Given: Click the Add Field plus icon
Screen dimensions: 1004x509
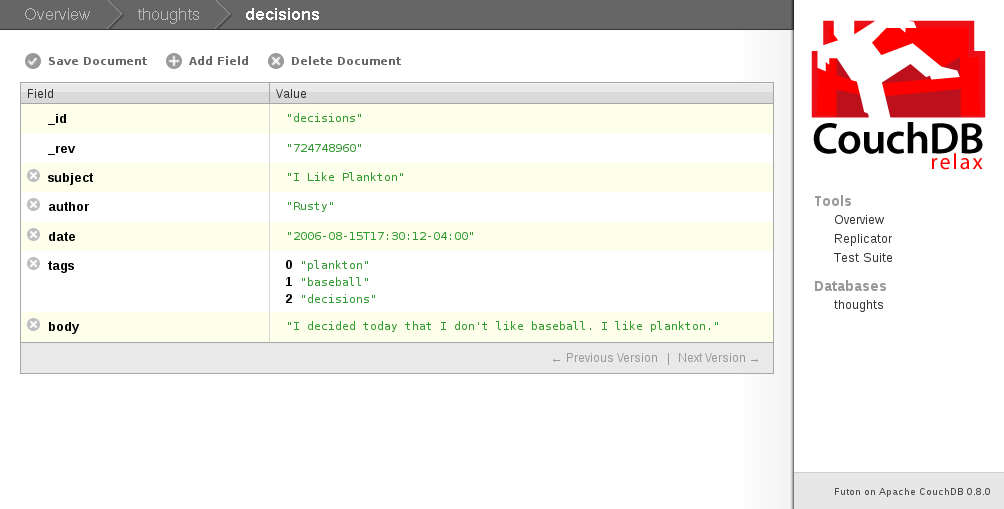Looking at the screenshot, I should (x=174, y=61).
